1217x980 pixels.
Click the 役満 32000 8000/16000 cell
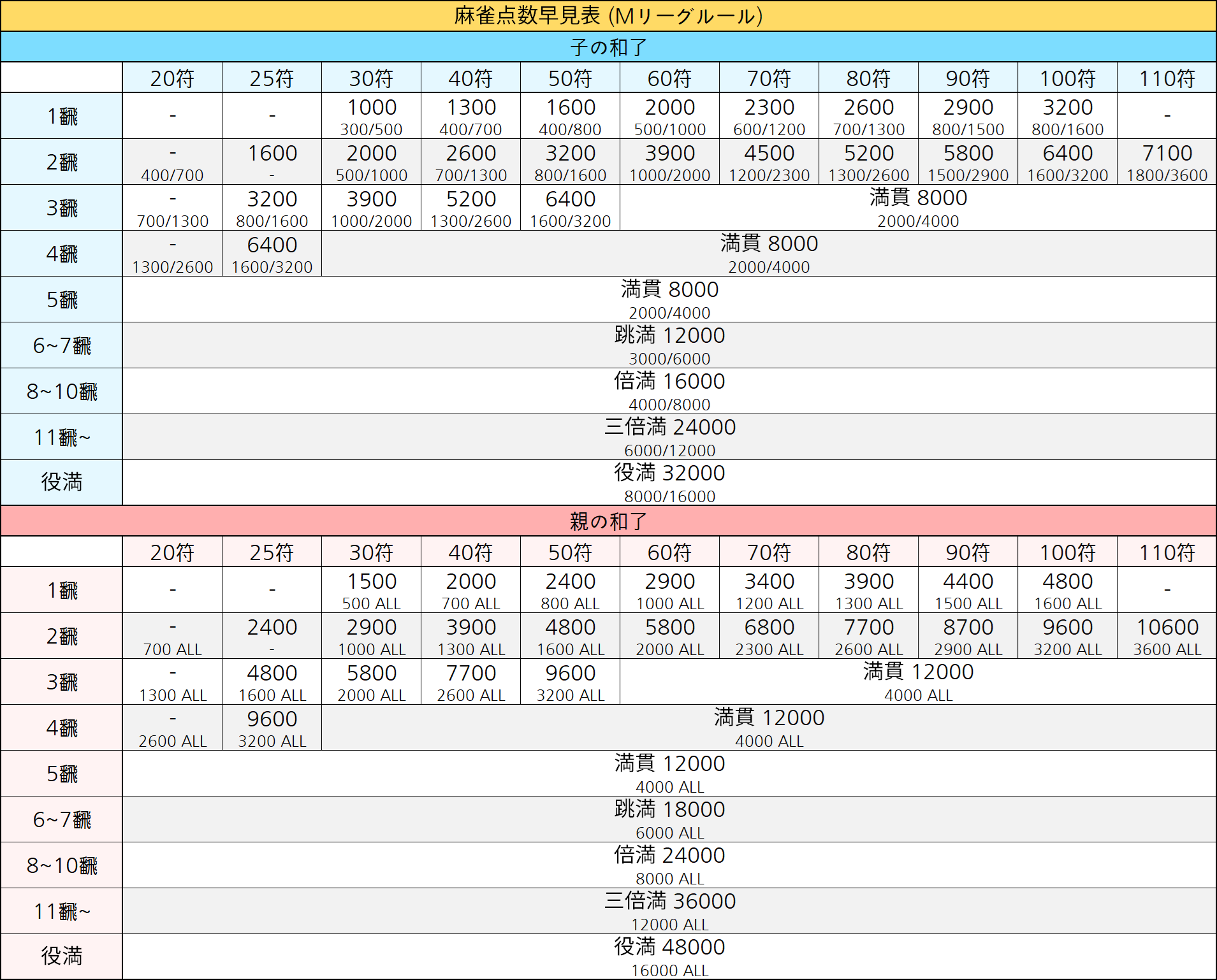[669, 482]
